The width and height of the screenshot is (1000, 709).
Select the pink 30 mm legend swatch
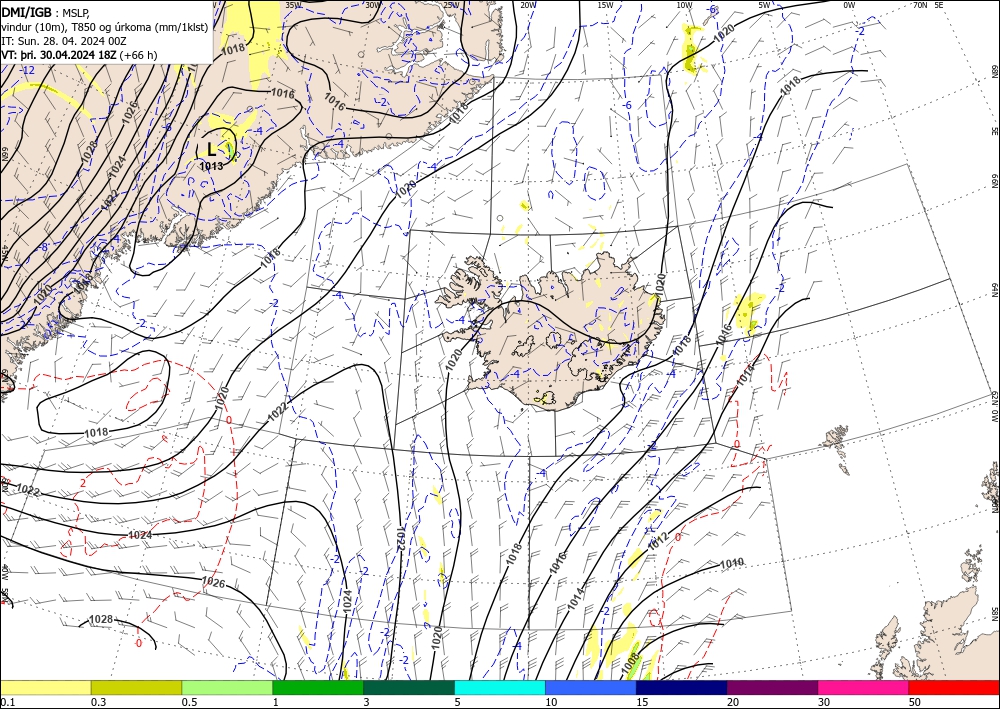864,687
